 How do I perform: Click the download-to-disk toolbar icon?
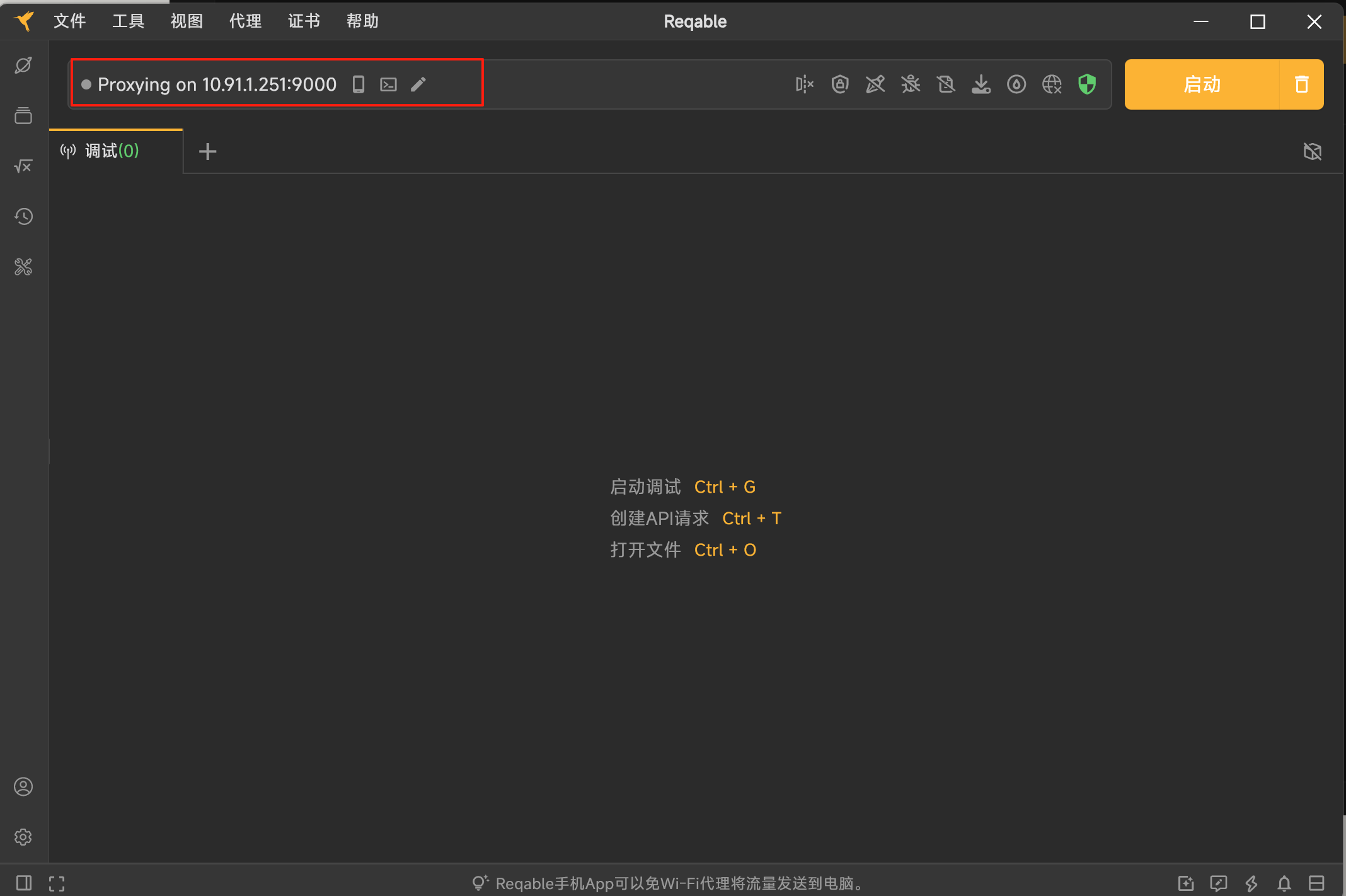pyautogui.click(x=981, y=84)
